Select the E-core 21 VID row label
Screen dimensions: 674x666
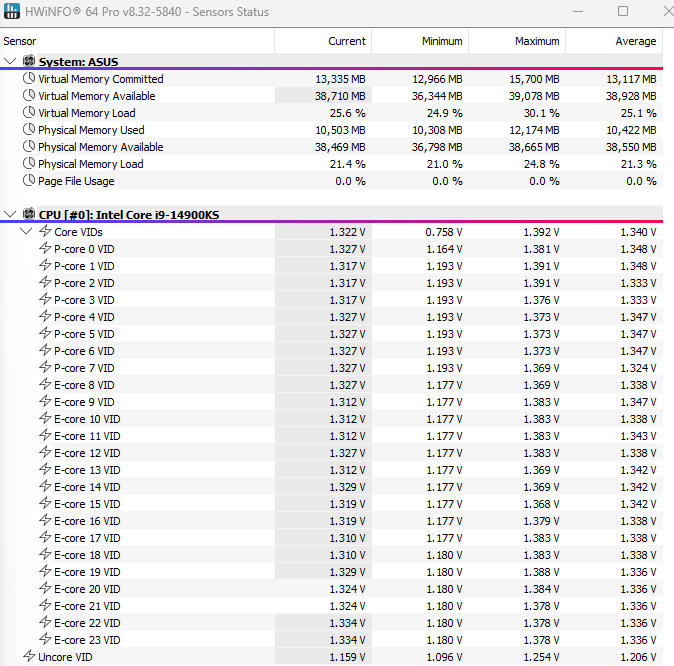(x=87, y=606)
